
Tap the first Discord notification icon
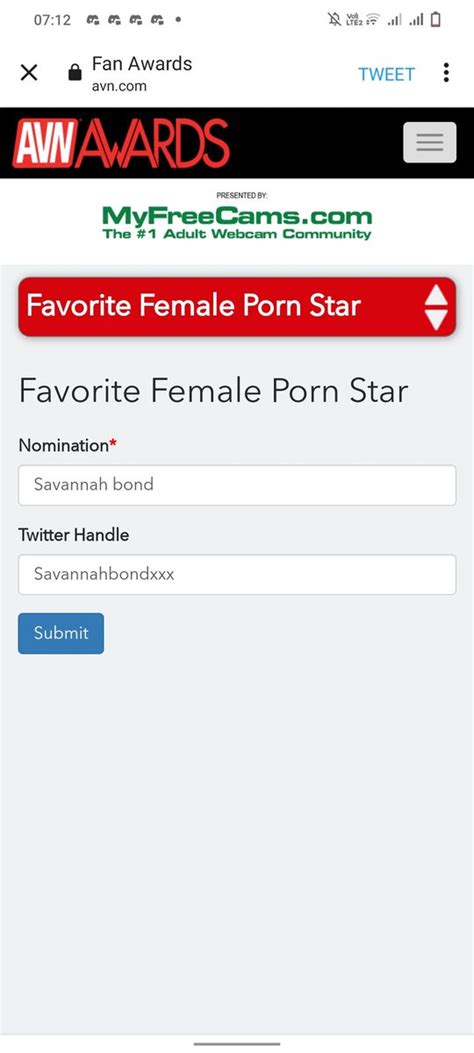[93, 20]
